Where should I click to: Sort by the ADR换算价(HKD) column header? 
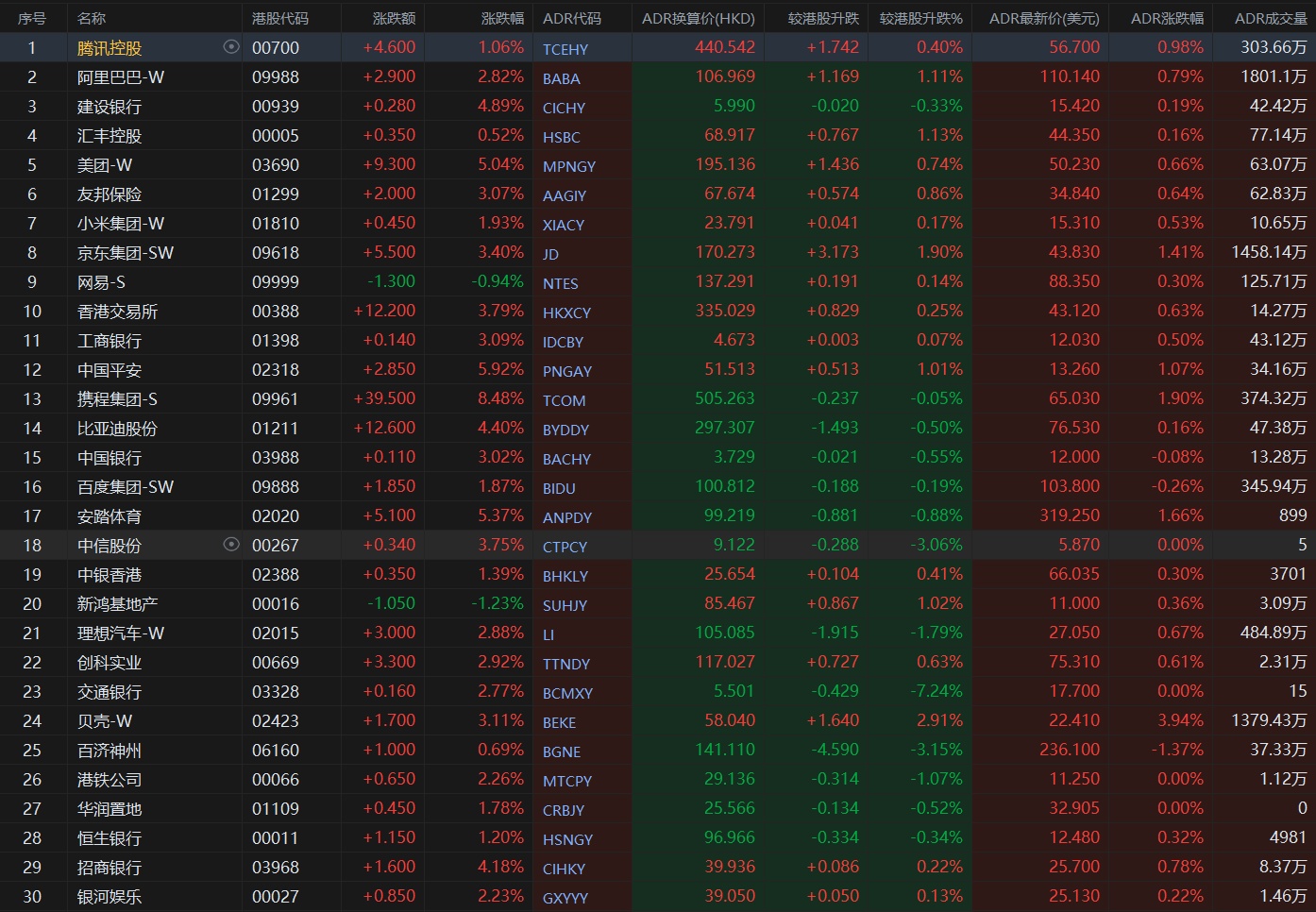698,18
